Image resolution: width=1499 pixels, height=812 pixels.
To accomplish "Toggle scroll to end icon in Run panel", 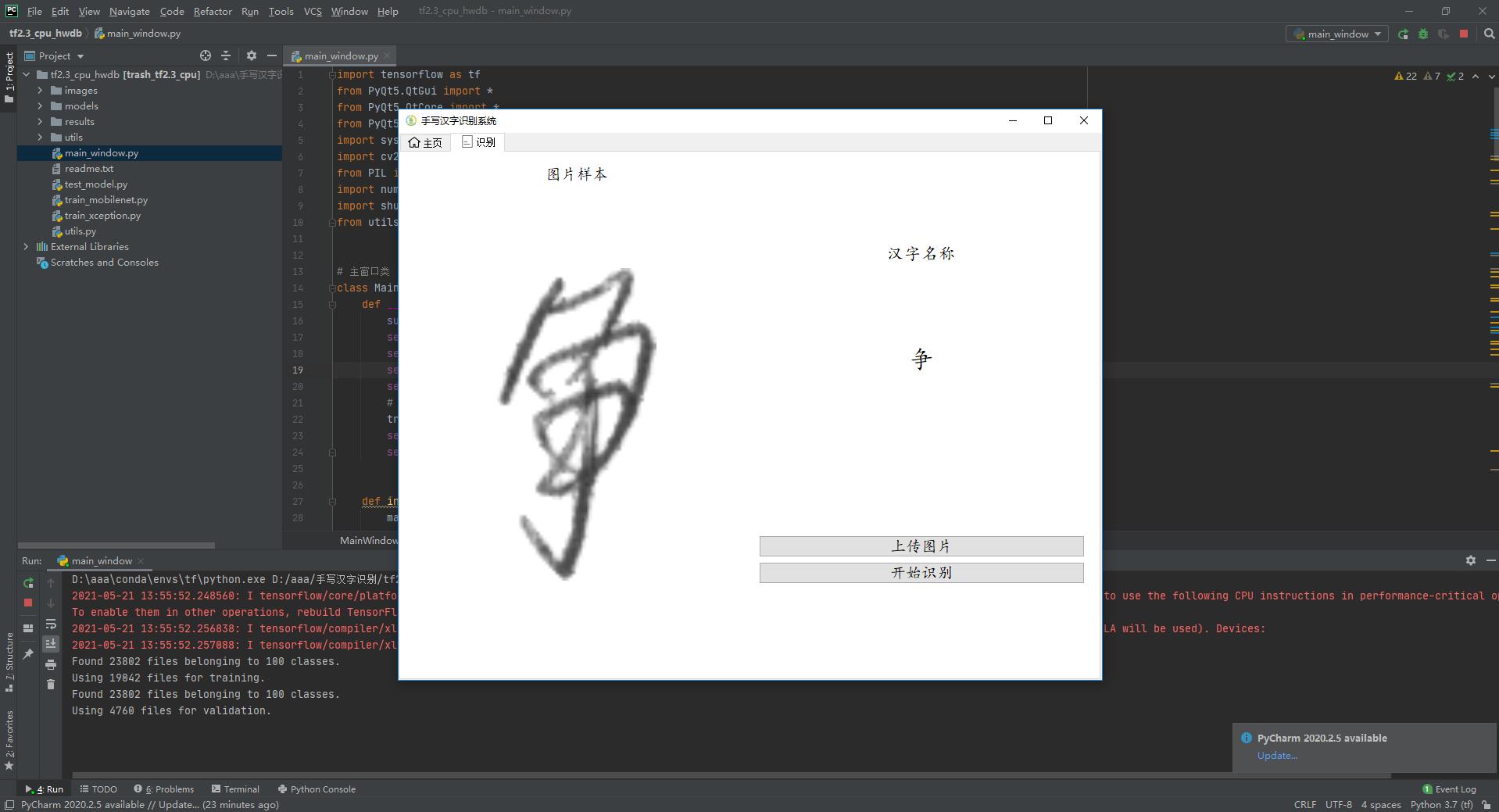I will point(51,643).
